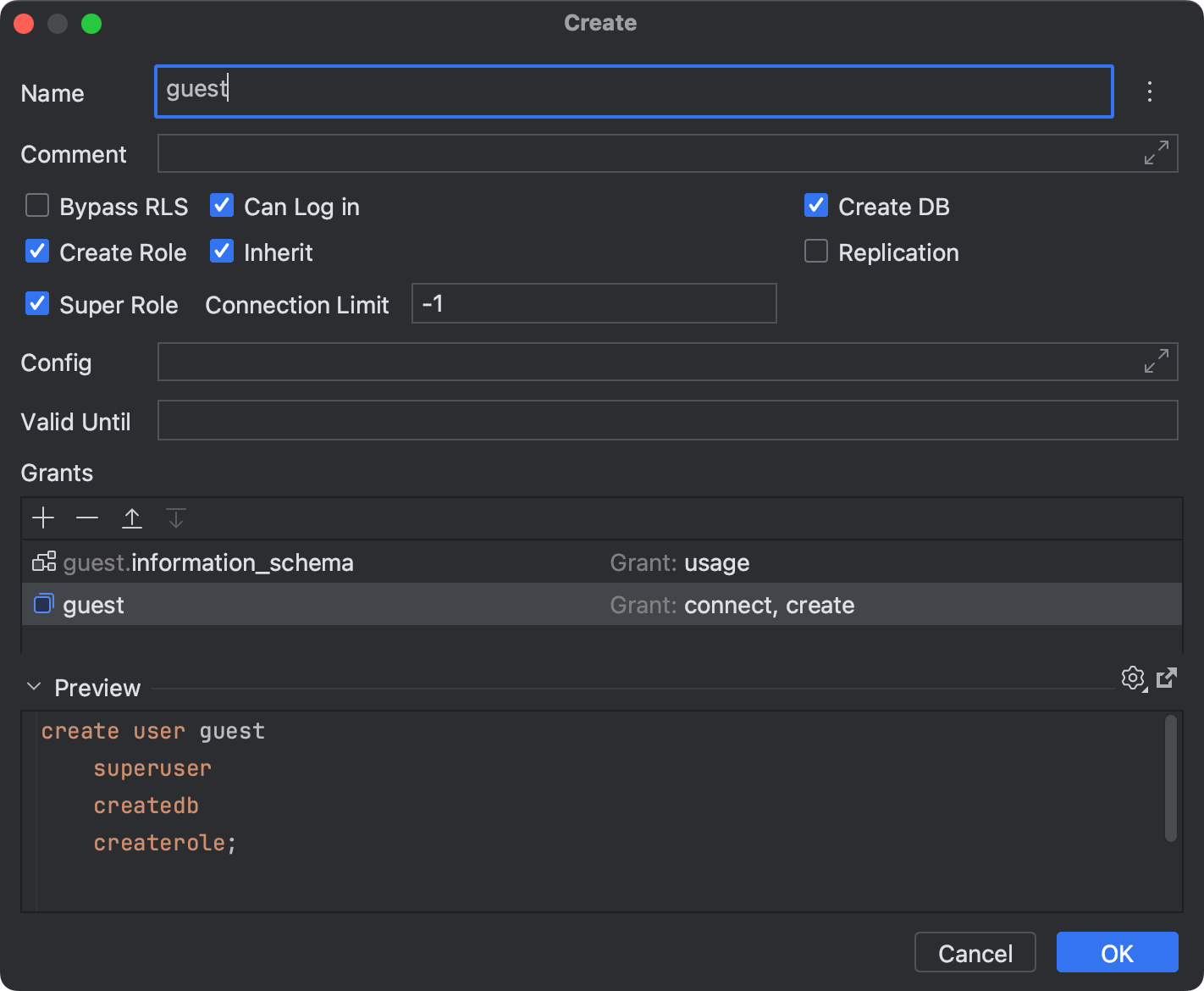
Task: Remove selected grant with minus icon
Action: click(x=87, y=518)
